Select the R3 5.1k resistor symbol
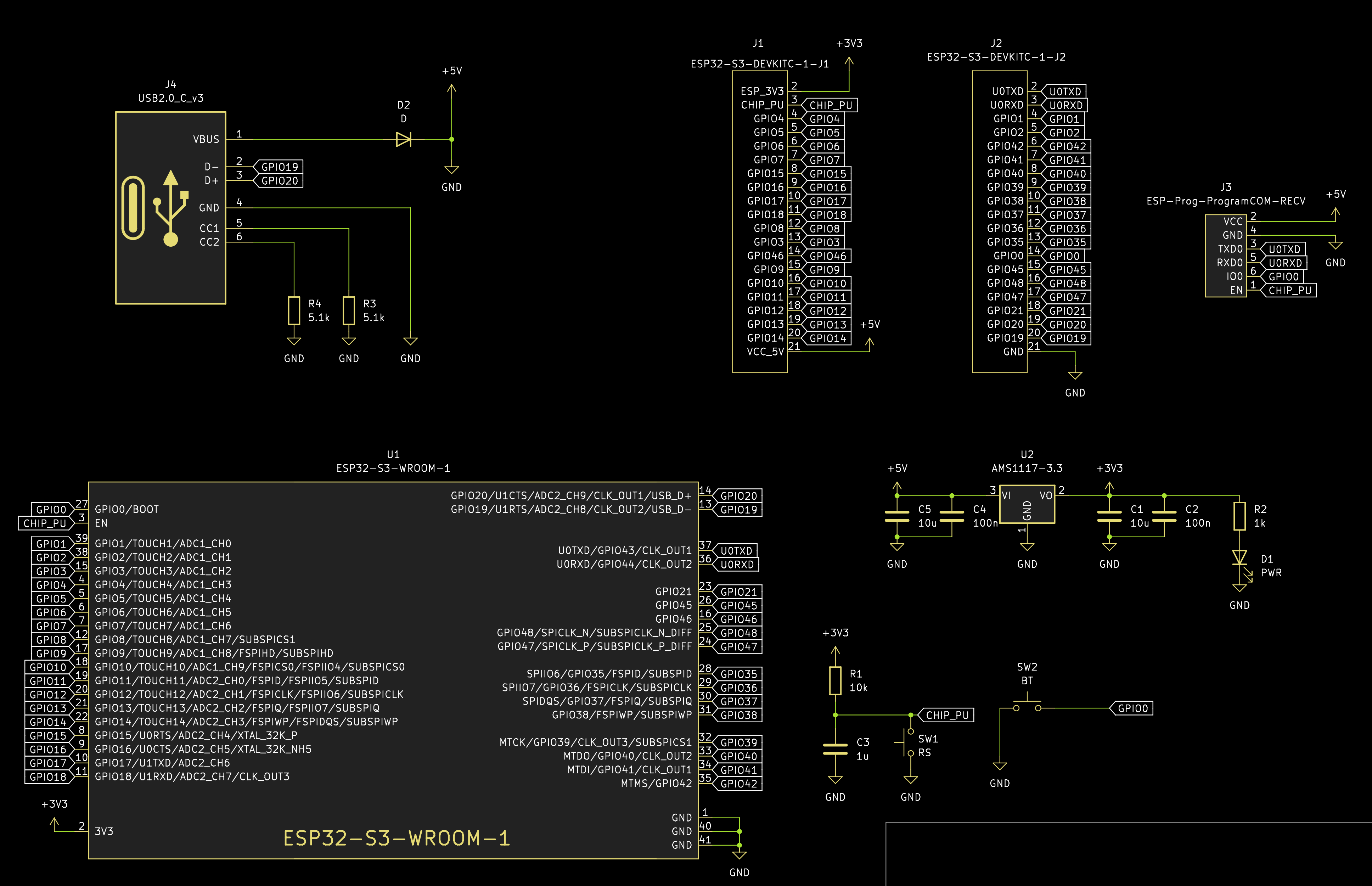 point(349,311)
